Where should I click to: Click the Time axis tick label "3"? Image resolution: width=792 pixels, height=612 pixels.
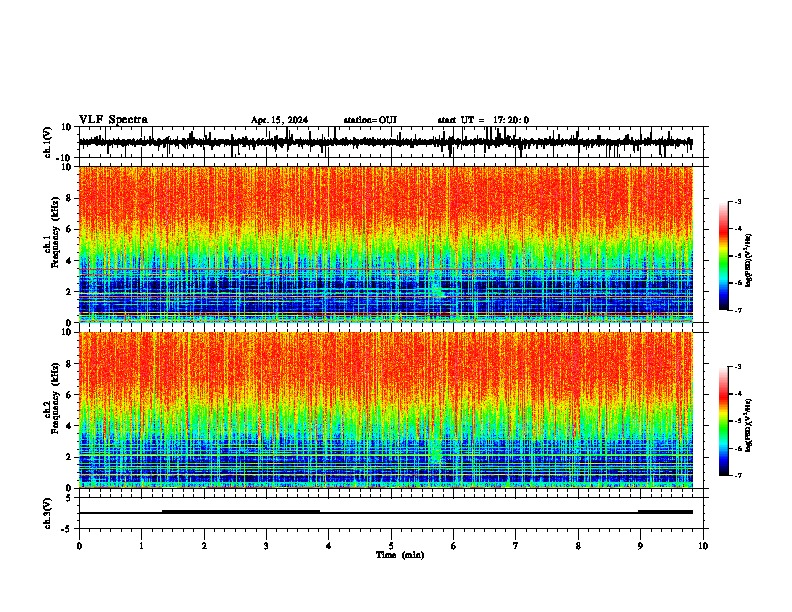266,546
